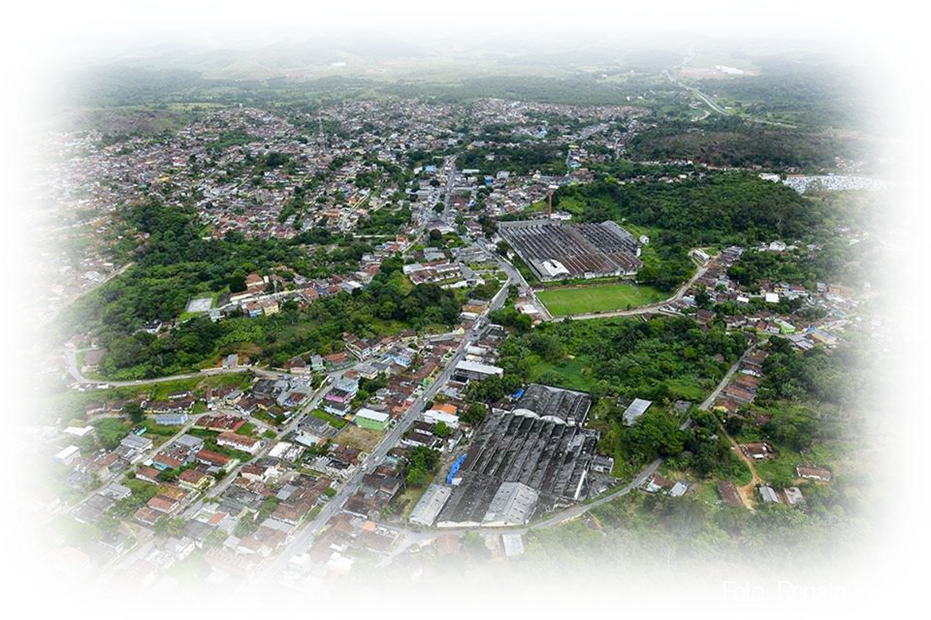Click the white cluster of structures at upper right

(x=835, y=183)
